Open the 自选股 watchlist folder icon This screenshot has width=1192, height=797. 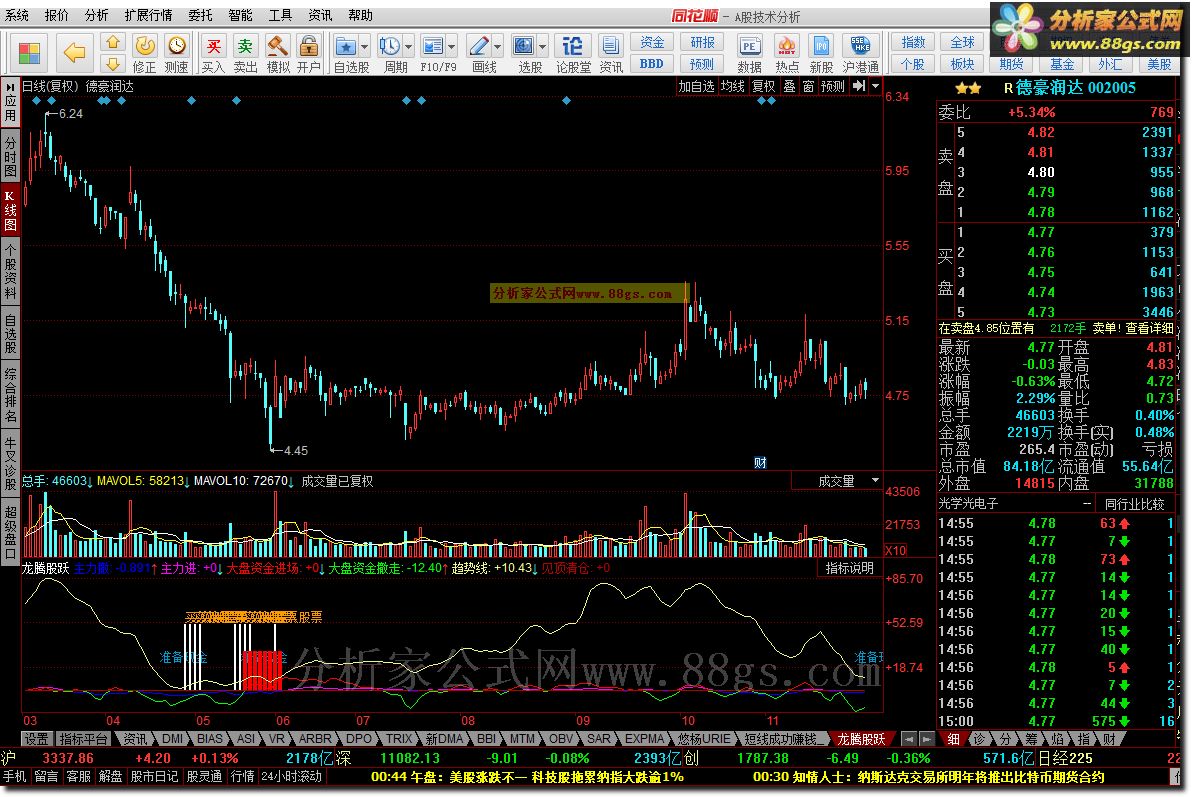(346, 46)
